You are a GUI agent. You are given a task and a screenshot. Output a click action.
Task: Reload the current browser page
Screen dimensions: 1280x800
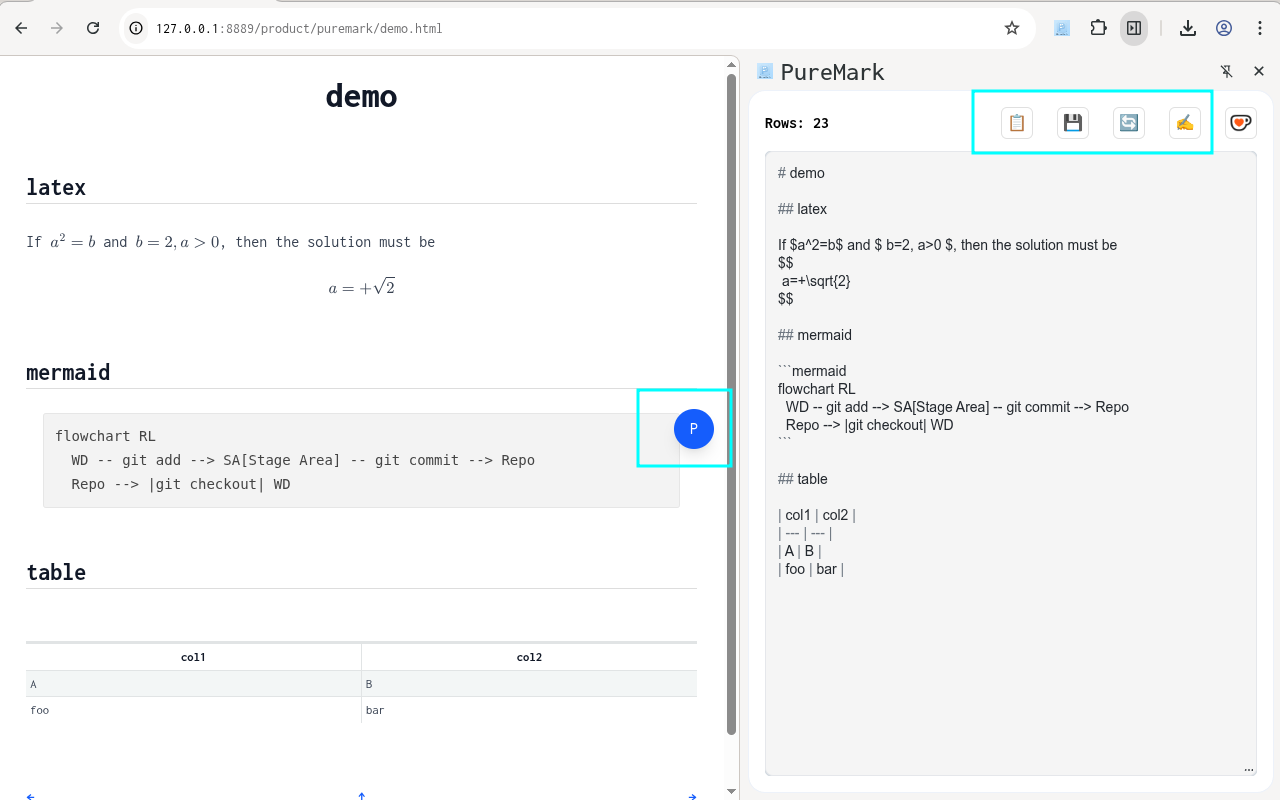(x=93, y=28)
